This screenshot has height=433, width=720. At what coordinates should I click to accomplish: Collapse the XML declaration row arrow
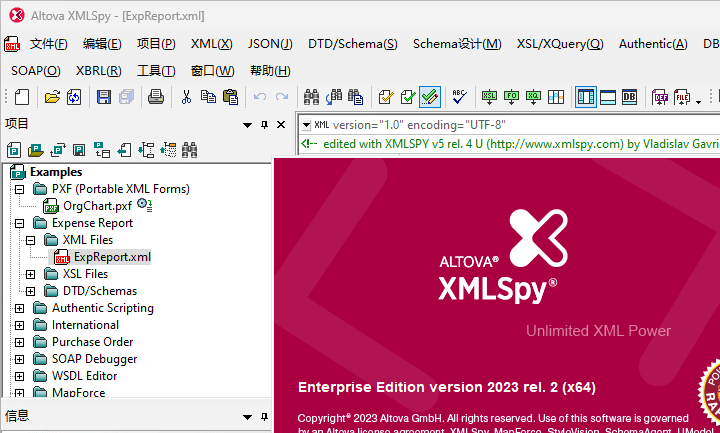coord(306,125)
